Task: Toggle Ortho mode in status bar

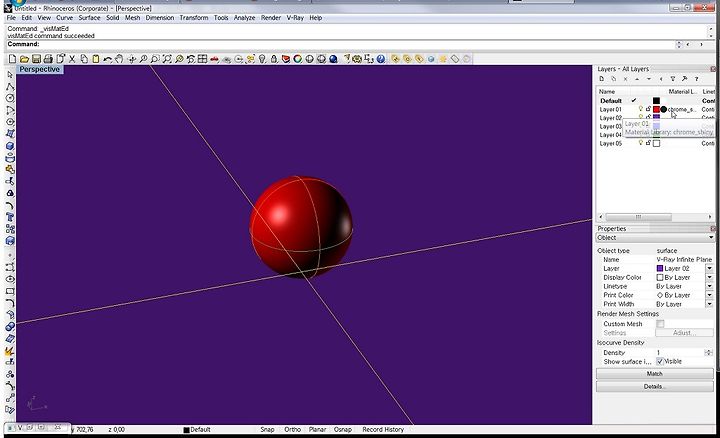Action: (292, 430)
